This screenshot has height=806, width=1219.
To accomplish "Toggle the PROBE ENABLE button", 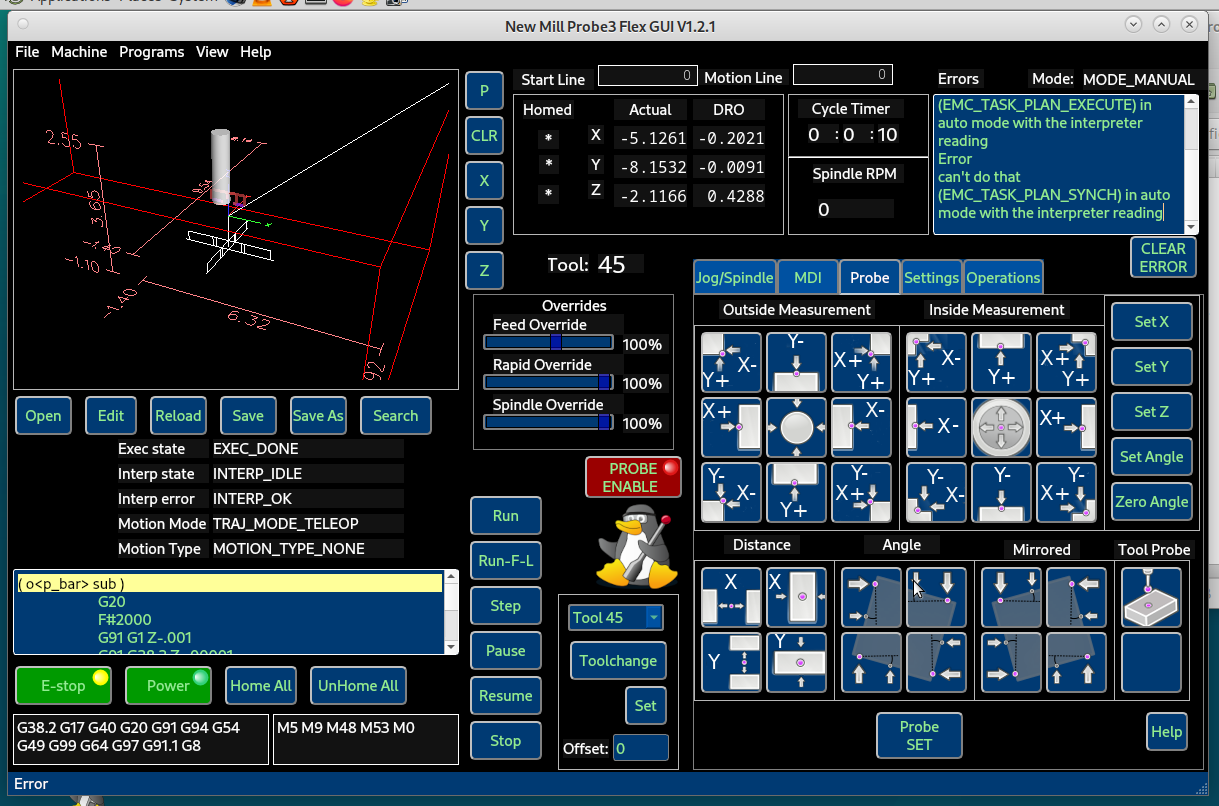I will coord(633,477).
